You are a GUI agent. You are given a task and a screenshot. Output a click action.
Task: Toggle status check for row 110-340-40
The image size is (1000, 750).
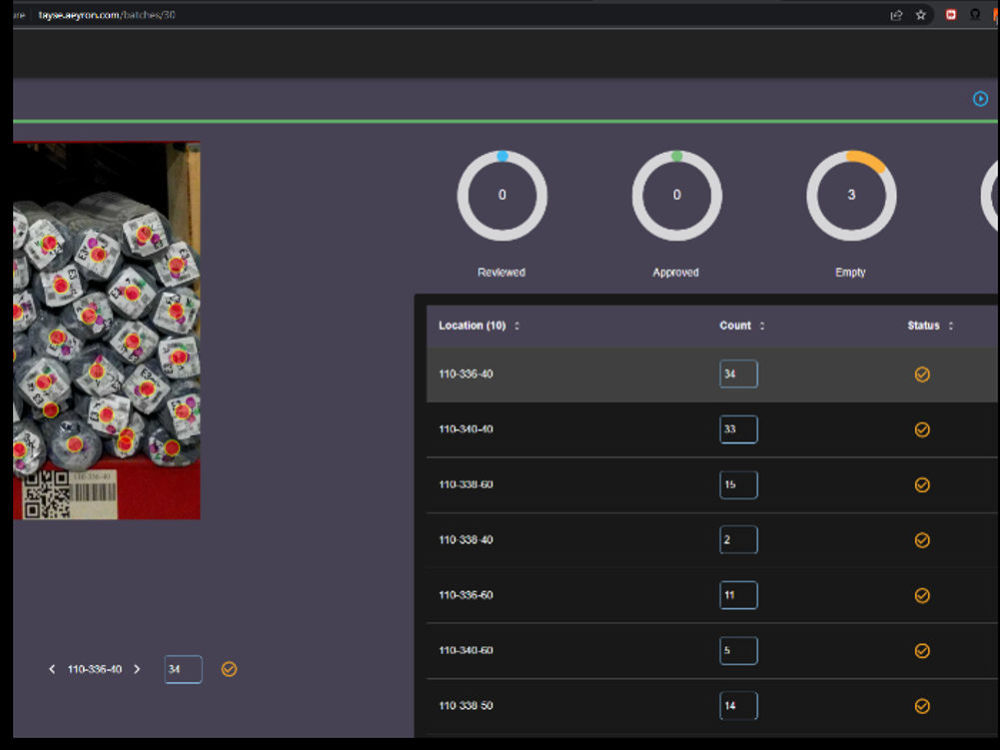pos(922,430)
